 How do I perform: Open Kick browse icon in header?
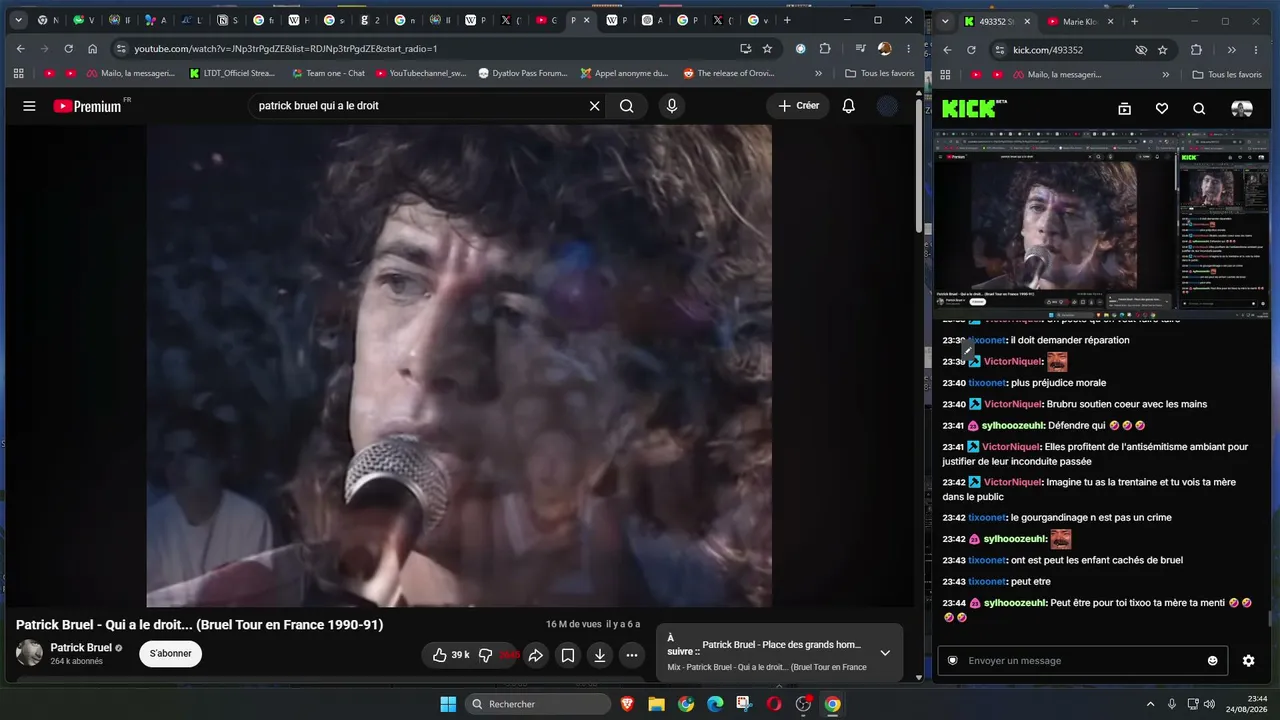click(1124, 109)
